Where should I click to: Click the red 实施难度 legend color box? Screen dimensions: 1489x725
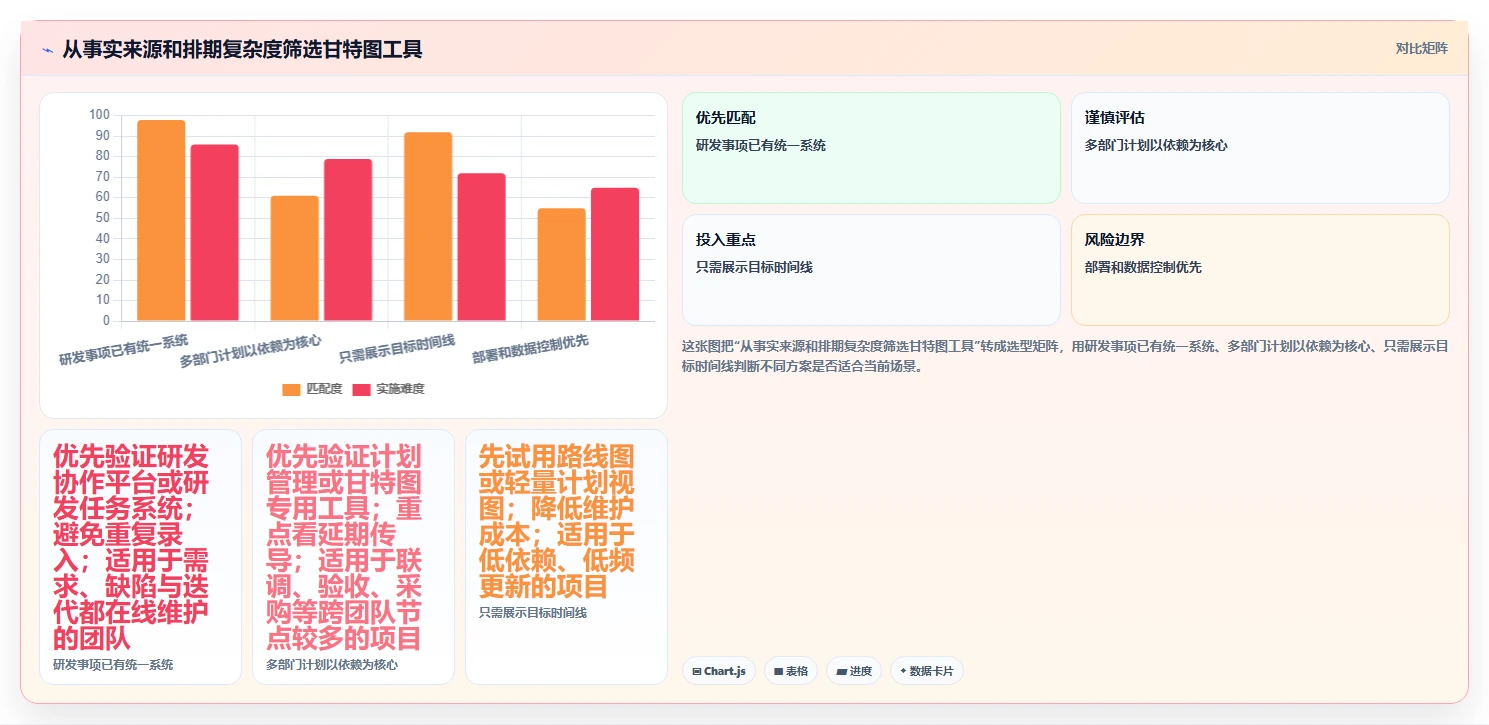361,389
